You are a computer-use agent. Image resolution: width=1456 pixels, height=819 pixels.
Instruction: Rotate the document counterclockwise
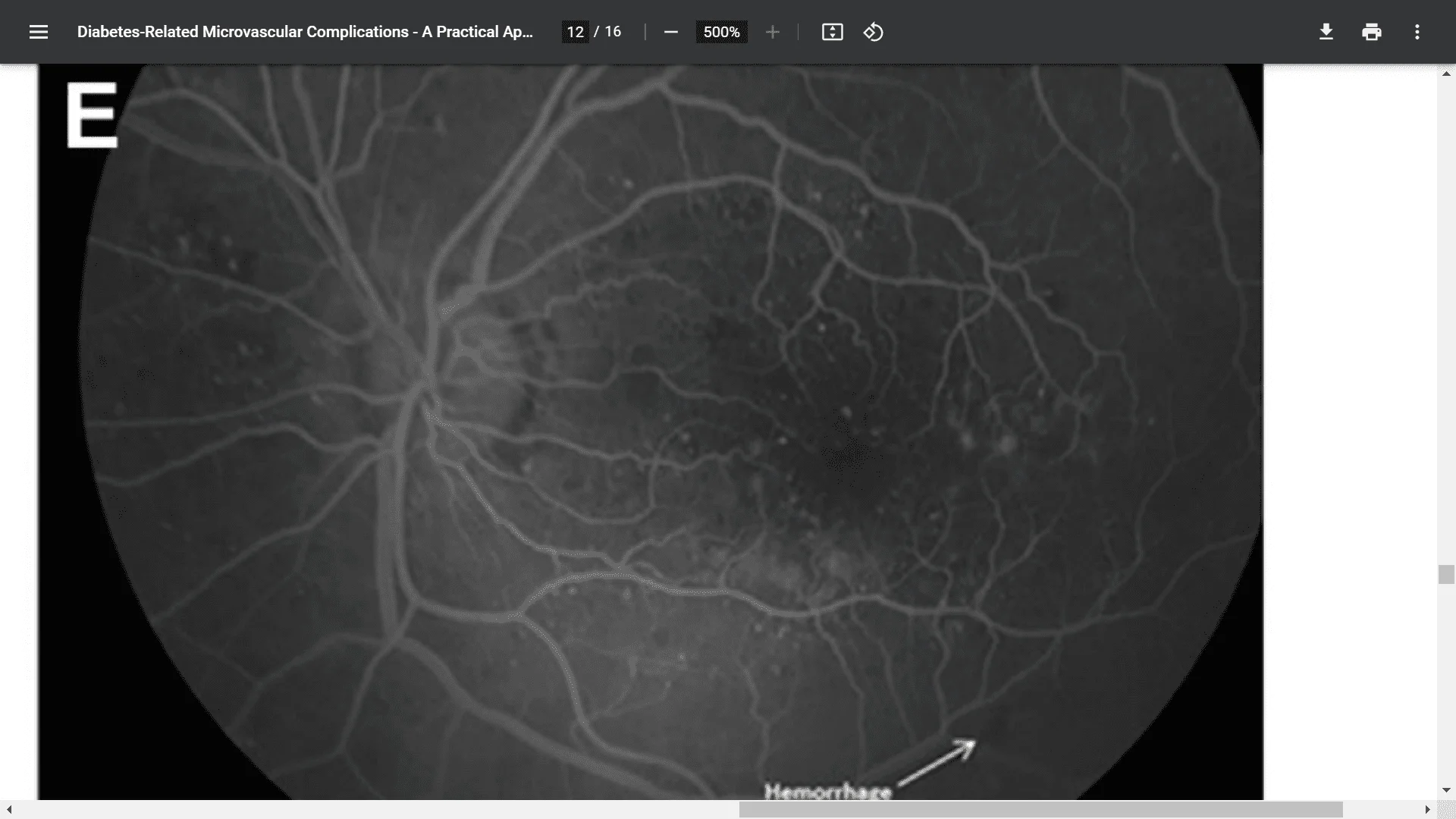874,32
